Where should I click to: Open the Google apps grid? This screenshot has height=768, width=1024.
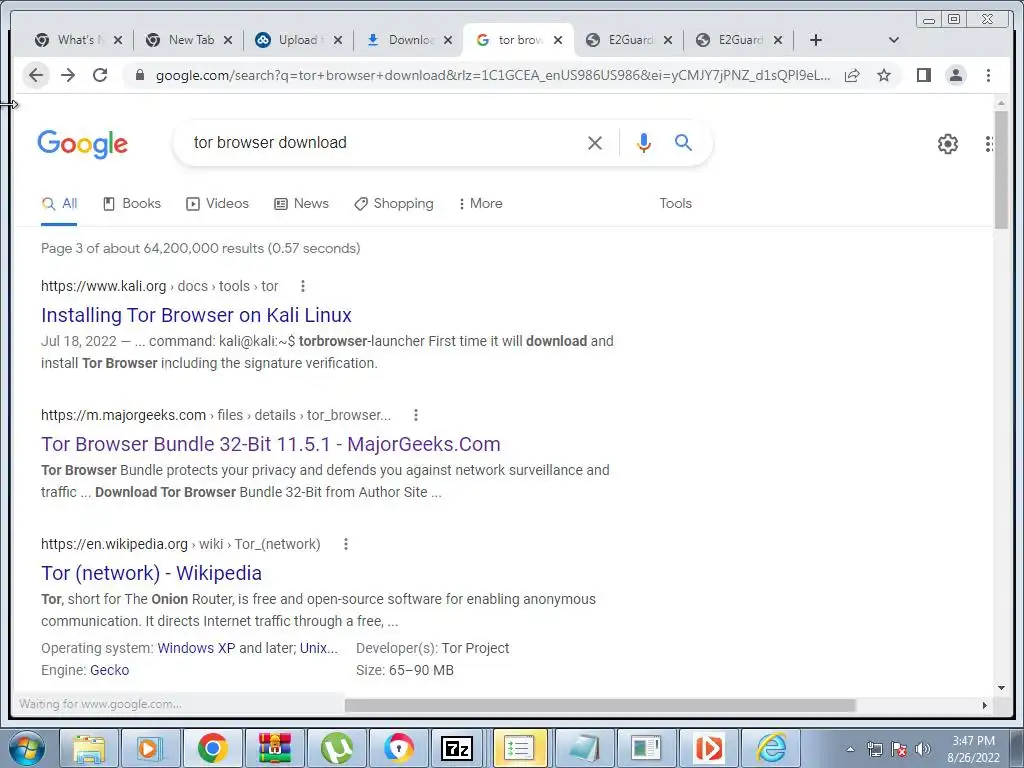(x=989, y=144)
